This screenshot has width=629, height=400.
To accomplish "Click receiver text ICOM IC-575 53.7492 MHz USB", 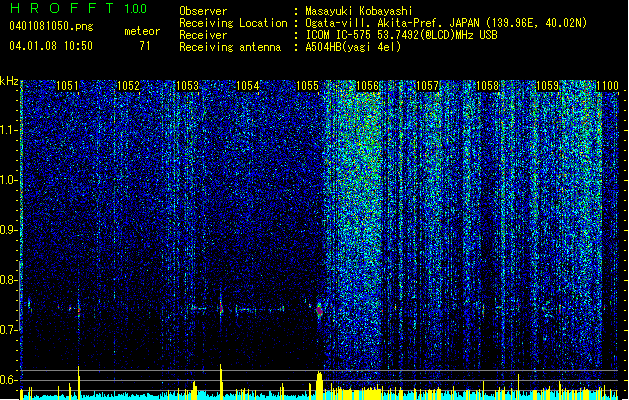I will pyautogui.click(x=401, y=35).
